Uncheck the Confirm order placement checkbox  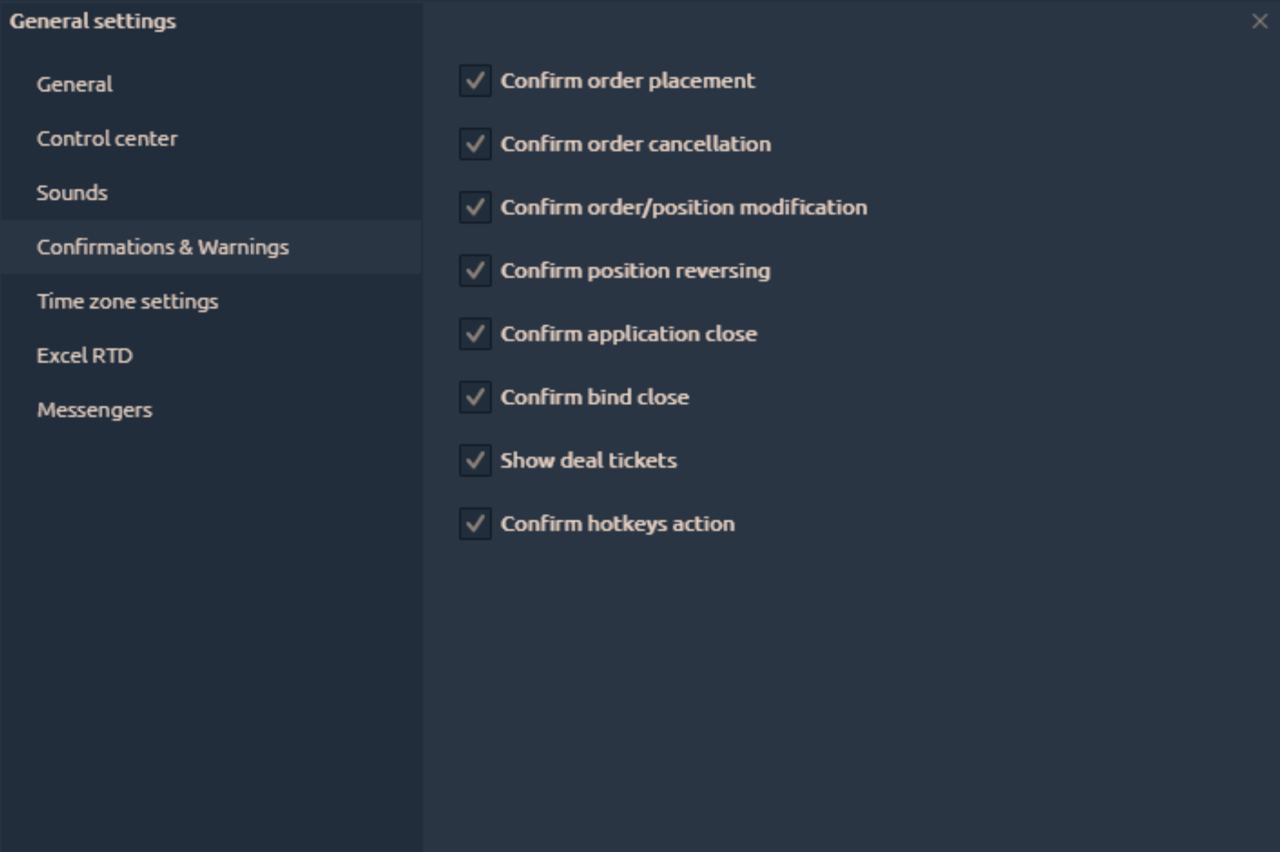pos(475,81)
